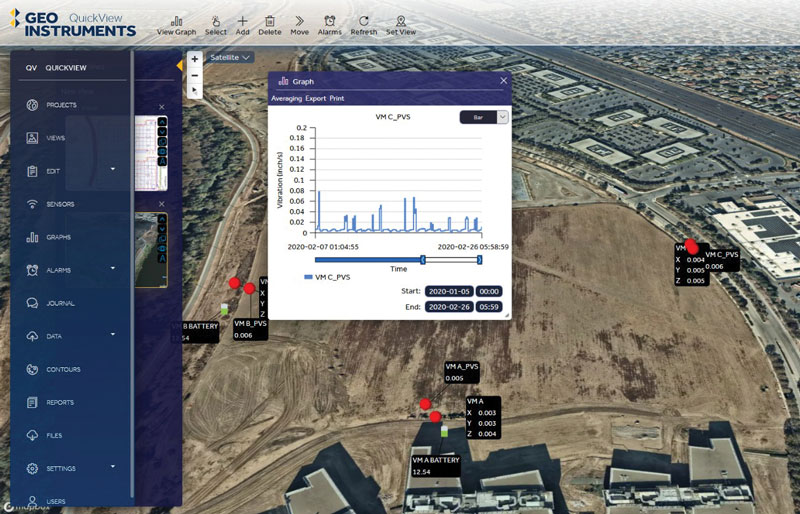Open the Averaging menu in Graph window

[x=287, y=99]
